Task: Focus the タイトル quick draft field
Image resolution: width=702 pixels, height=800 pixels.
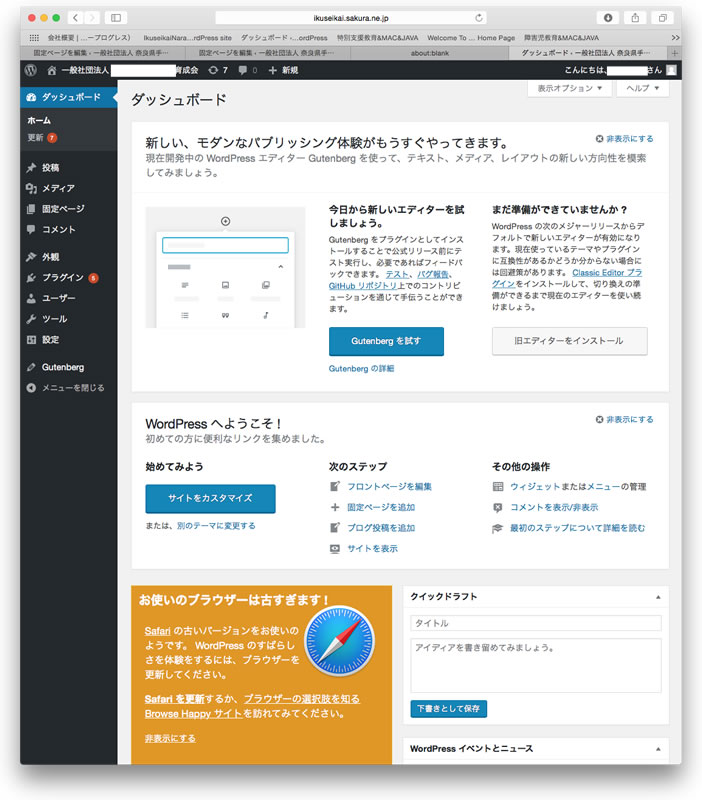Action: click(536, 623)
